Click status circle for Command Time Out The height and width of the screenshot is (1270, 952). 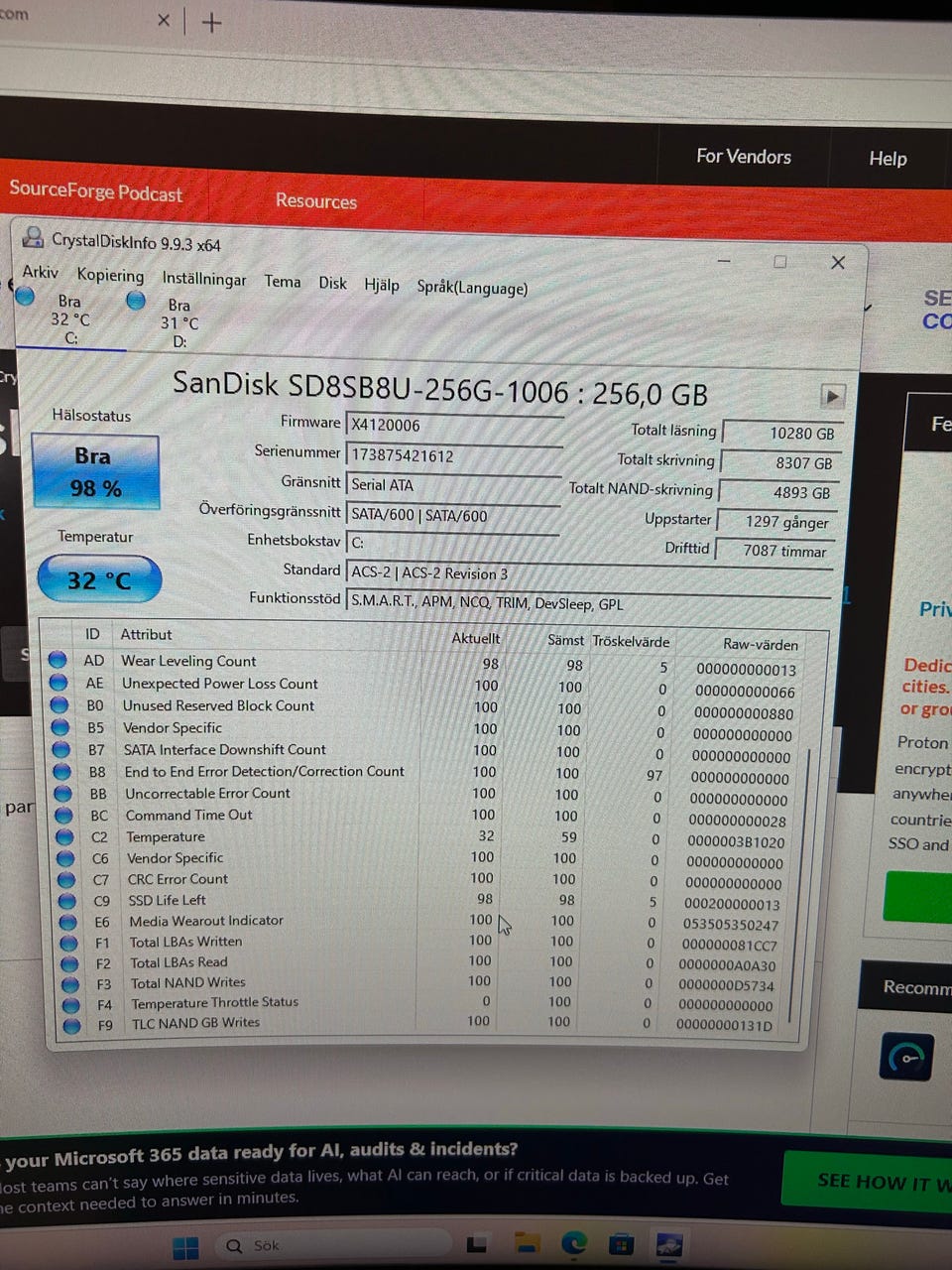[64, 815]
